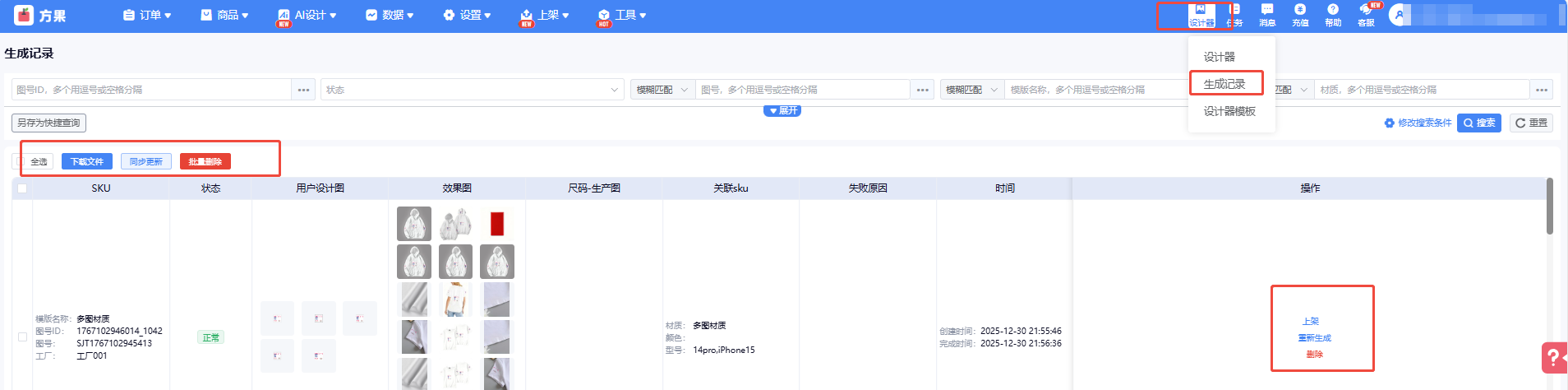Open the 订单 menu in top navigation

pyautogui.click(x=147, y=15)
